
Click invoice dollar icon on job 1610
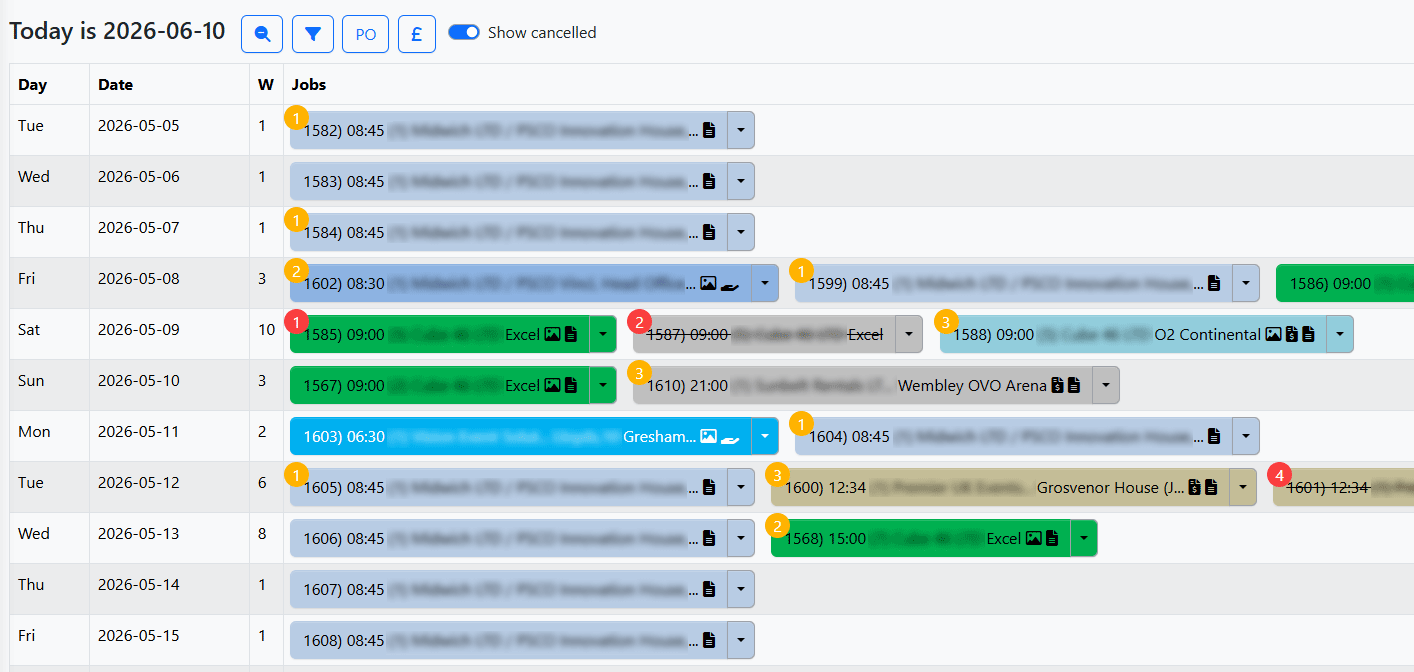point(1057,385)
